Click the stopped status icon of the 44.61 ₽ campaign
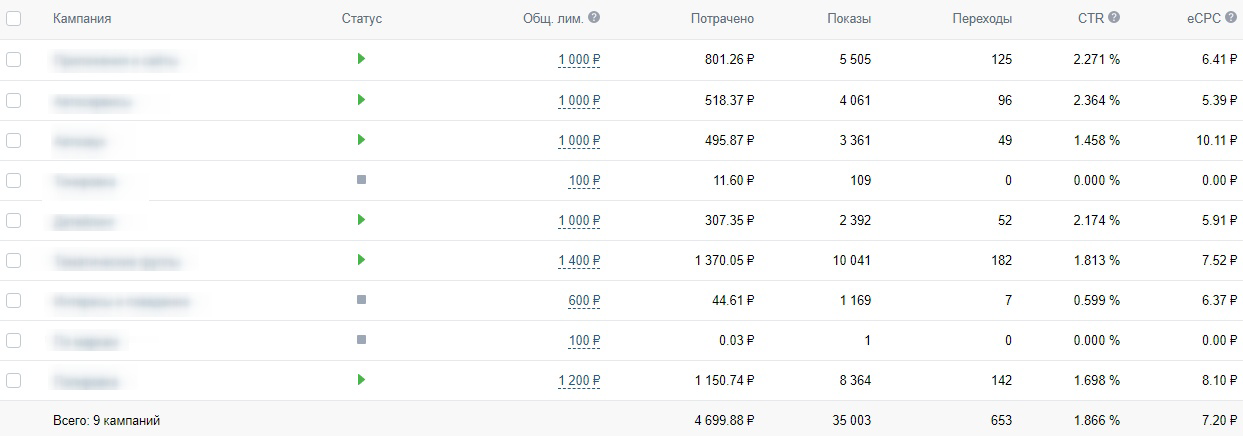Image resolution: width=1243 pixels, height=436 pixels. [361, 300]
